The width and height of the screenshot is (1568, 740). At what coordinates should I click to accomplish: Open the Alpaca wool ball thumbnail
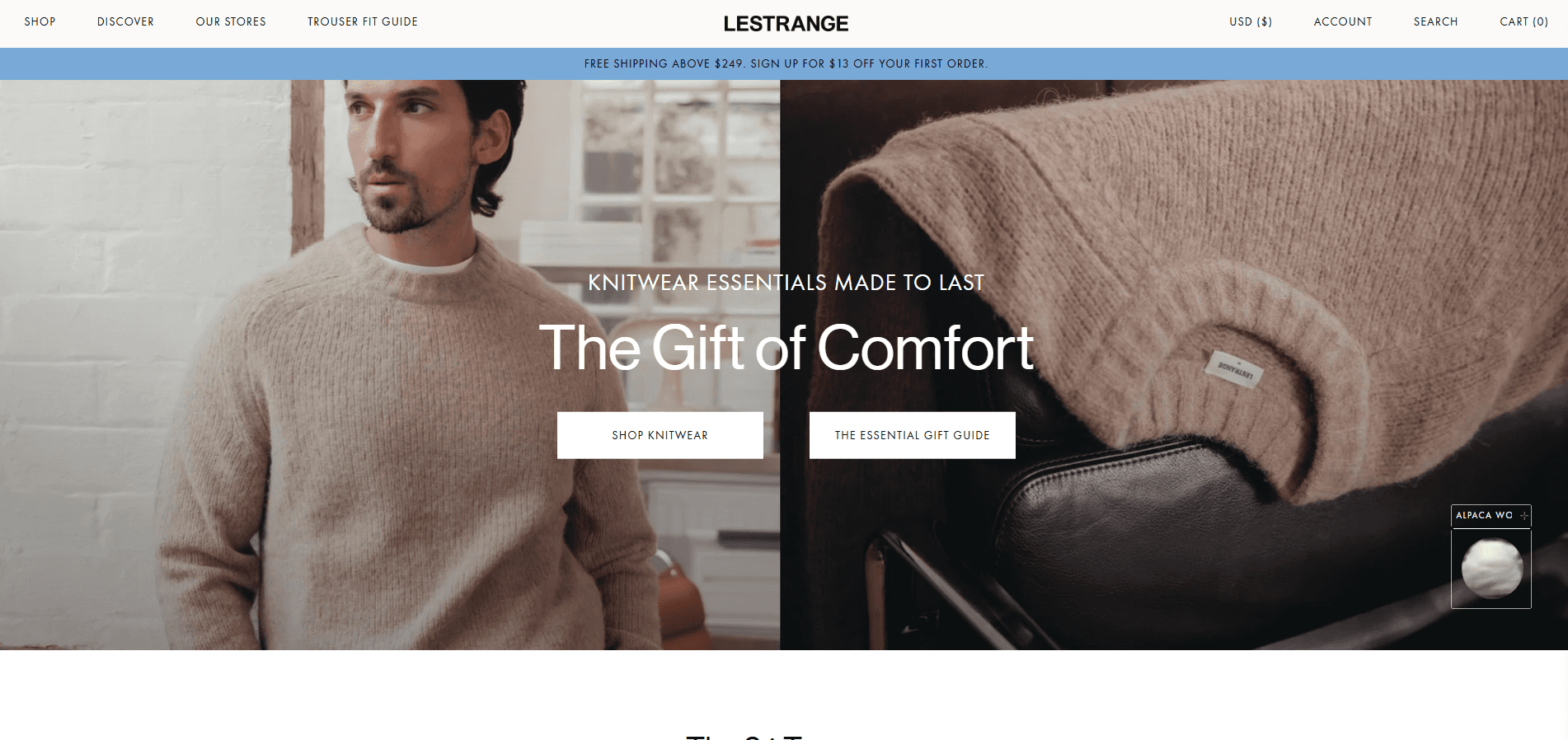[1491, 569]
